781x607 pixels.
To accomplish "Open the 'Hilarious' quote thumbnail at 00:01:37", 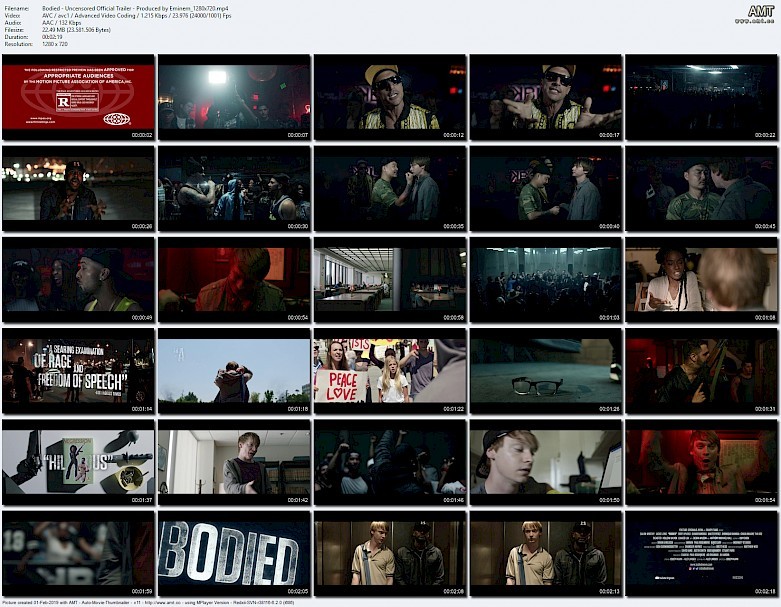I will 78,462.
